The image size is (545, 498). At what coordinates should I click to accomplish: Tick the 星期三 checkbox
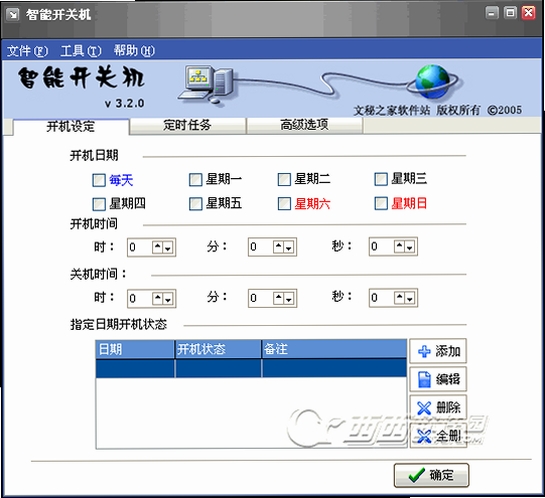pos(381,179)
